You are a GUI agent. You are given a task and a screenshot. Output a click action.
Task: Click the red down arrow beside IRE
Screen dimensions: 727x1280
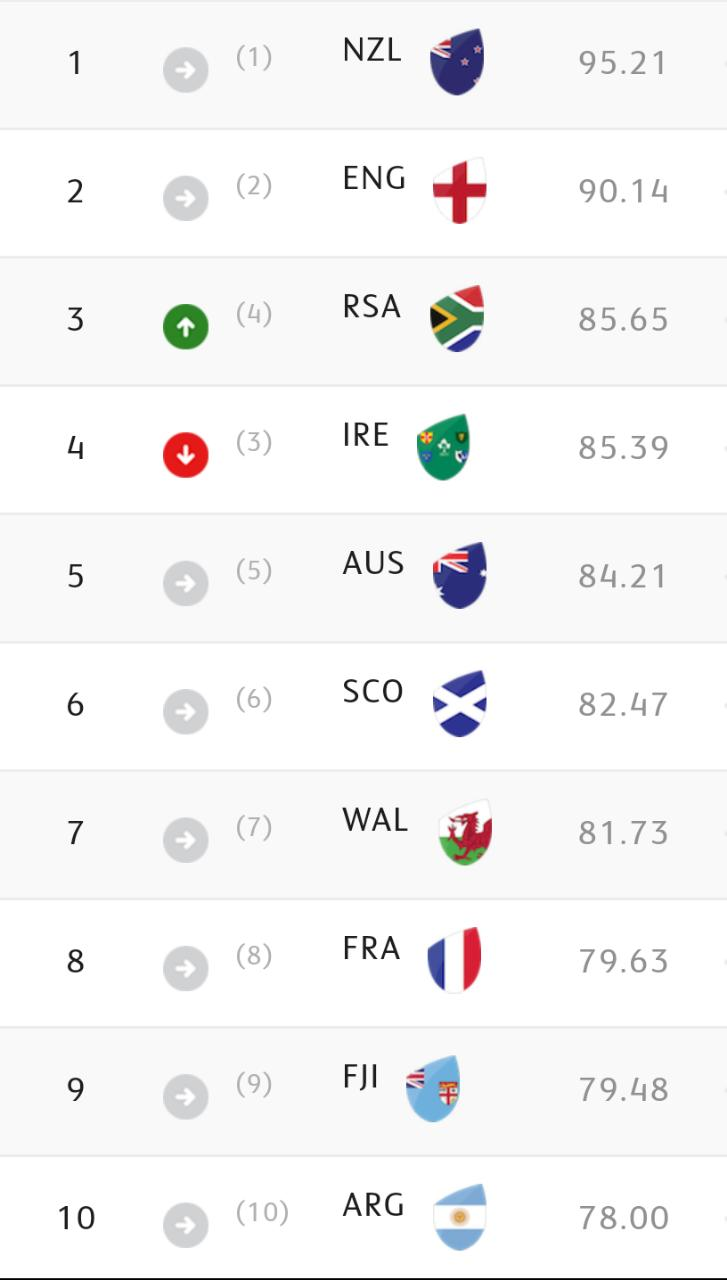click(186, 455)
